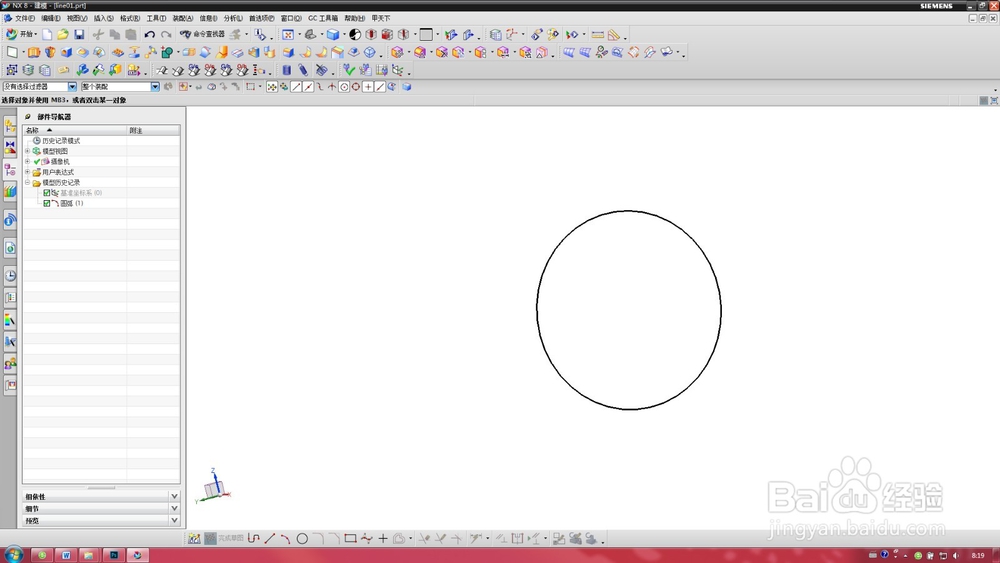Image resolution: width=1000 pixels, height=563 pixels.
Task: Expand the 模型视图 tree node
Action: coord(27,151)
